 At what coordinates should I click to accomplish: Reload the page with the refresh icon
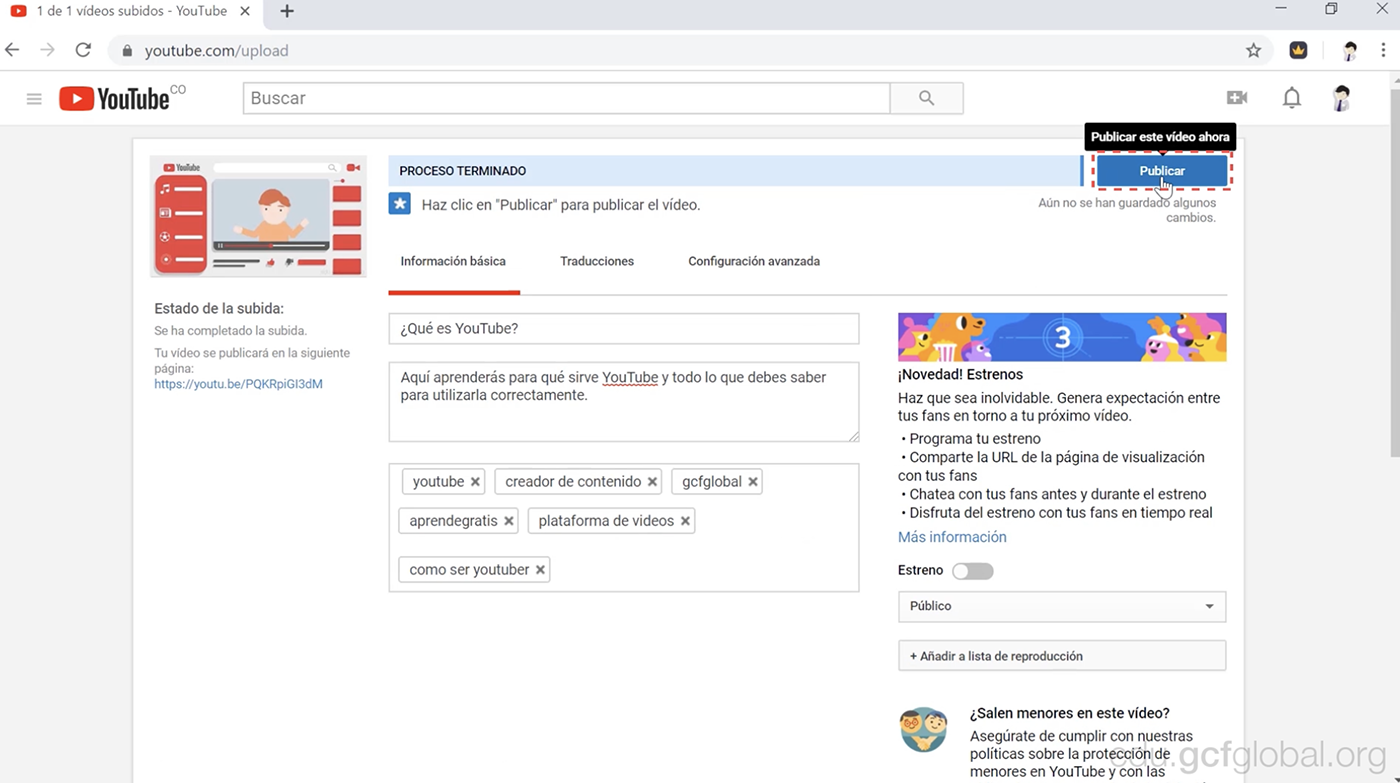(x=83, y=50)
